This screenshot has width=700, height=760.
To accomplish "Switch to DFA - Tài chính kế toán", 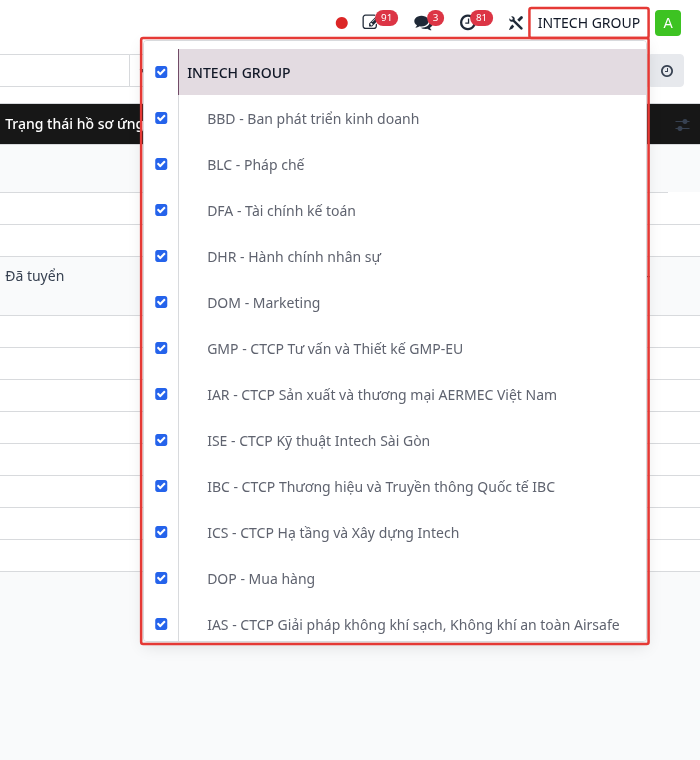I will (412, 211).
